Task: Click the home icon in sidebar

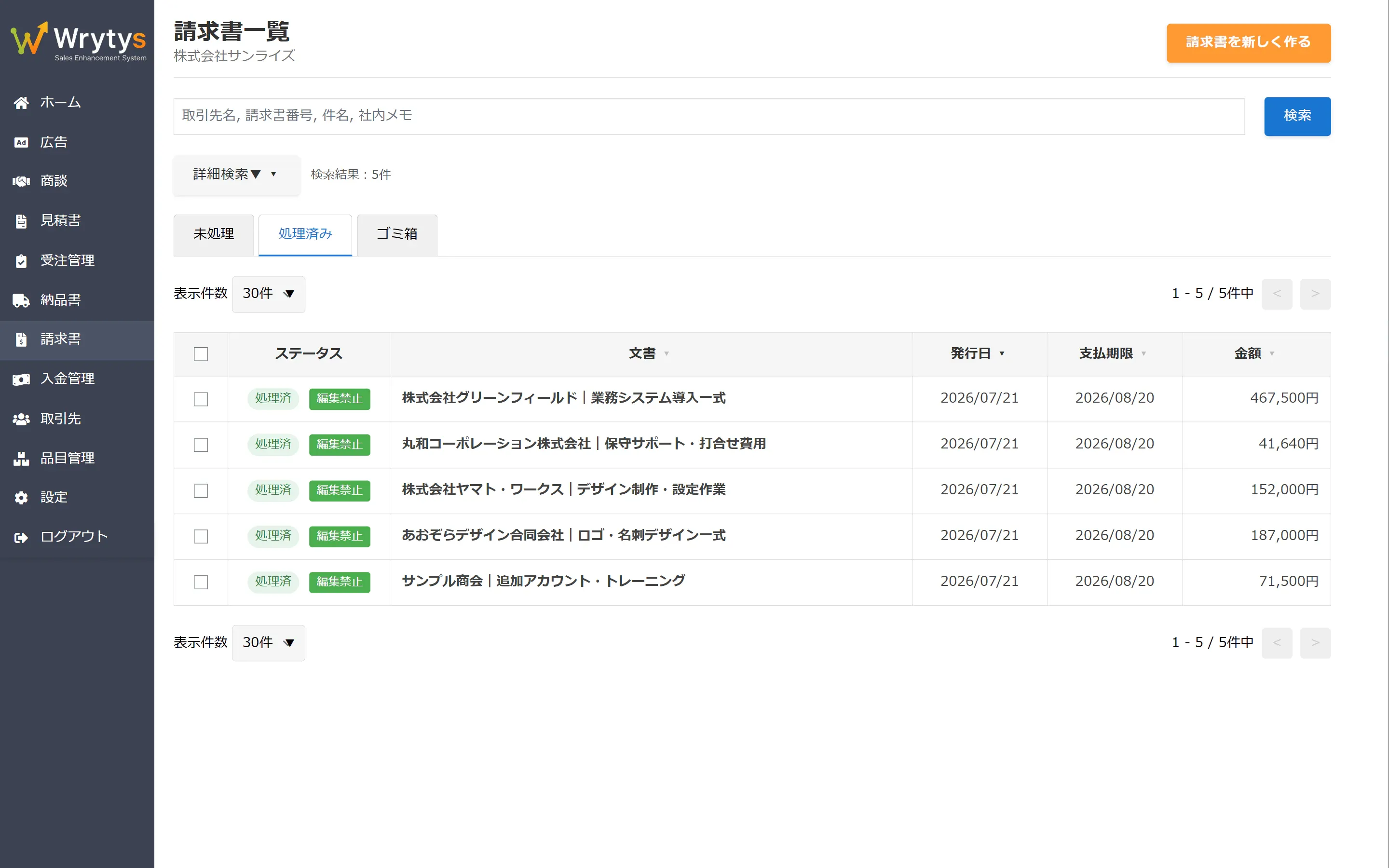Action: tap(21, 103)
